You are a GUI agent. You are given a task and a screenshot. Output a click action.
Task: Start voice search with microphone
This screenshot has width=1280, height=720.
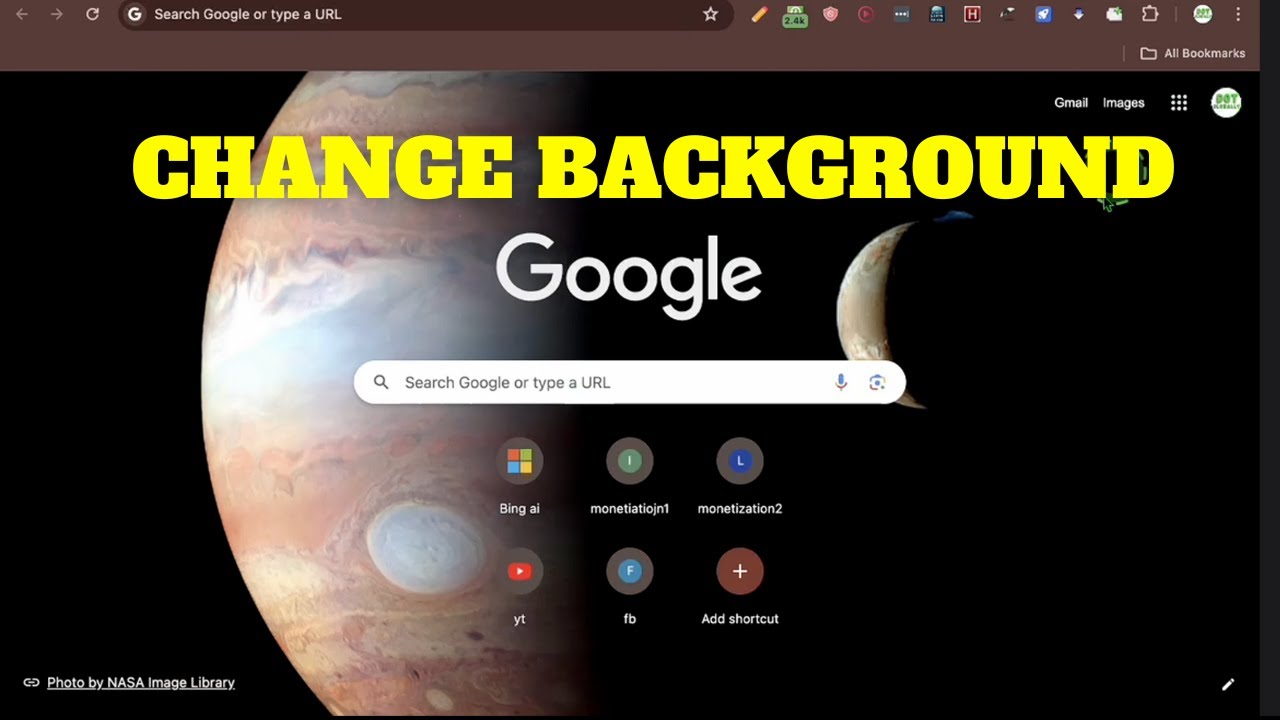click(841, 382)
